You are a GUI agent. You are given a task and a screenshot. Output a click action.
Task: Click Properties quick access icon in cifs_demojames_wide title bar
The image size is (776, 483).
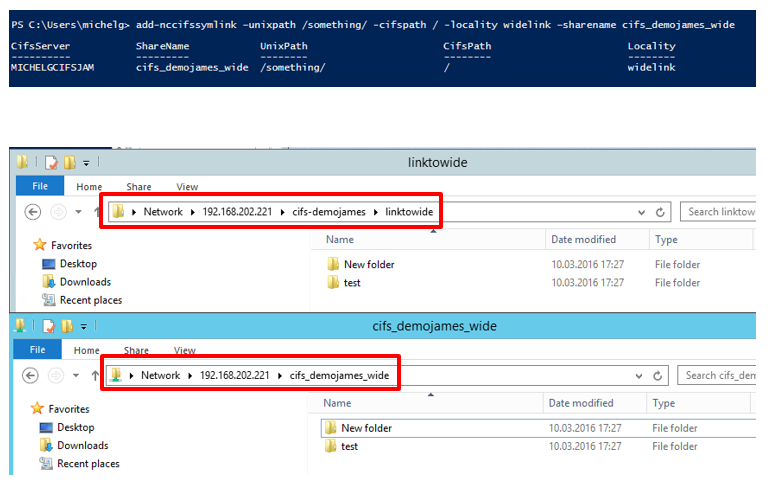(49, 326)
